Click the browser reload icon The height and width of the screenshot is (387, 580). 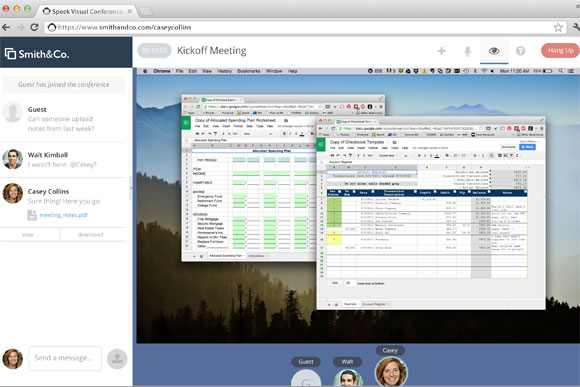pyautogui.click(x=34, y=27)
